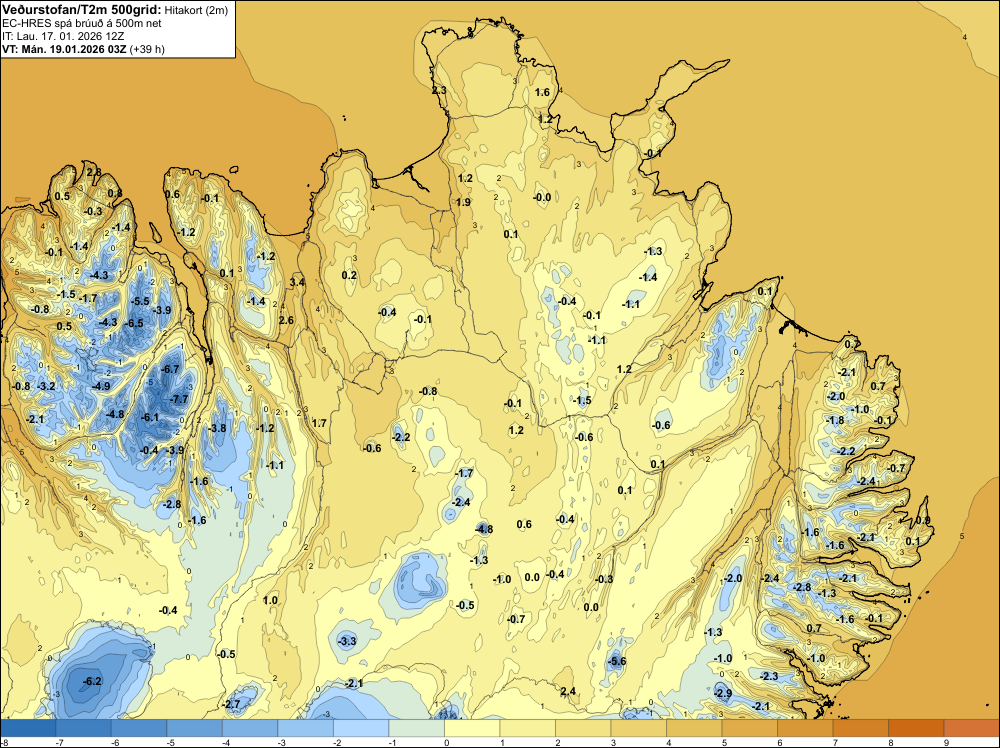1000x748 pixels.
Task: Pick the legend color between -2 and -1
Action: pyautogui.click(x=361, y=728)
